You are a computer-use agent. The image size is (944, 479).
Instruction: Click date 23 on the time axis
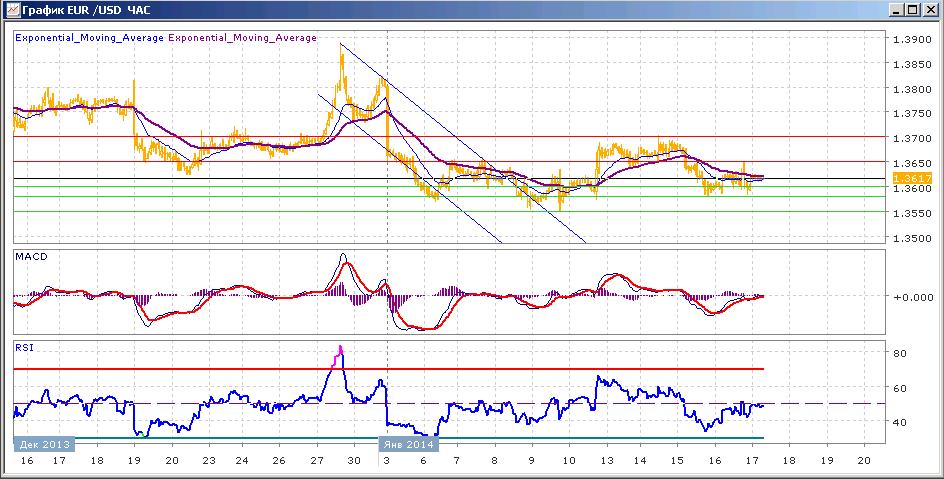209,461
